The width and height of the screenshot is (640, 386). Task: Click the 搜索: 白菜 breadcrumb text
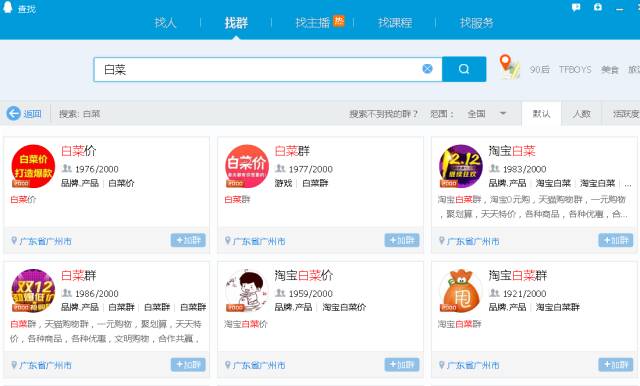[x=80, y=114]
